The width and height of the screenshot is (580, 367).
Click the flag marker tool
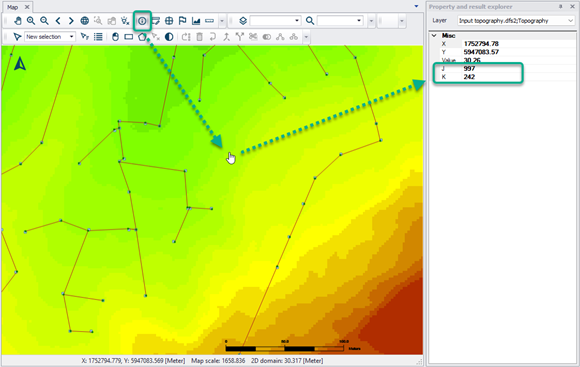[x=182, y=21]
